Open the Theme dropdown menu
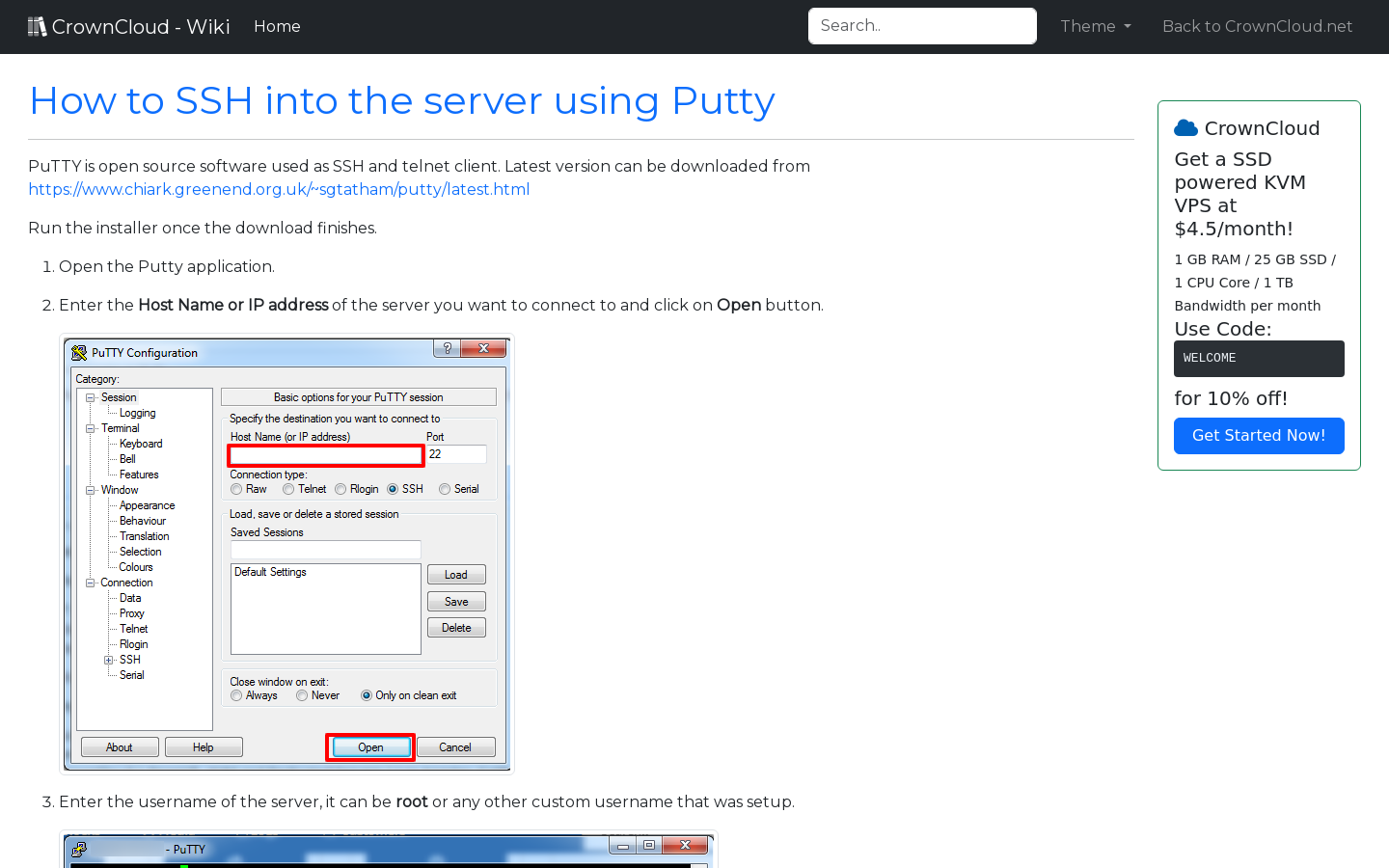This screenshot has height=868, width=1389. tap(1096, 26)
